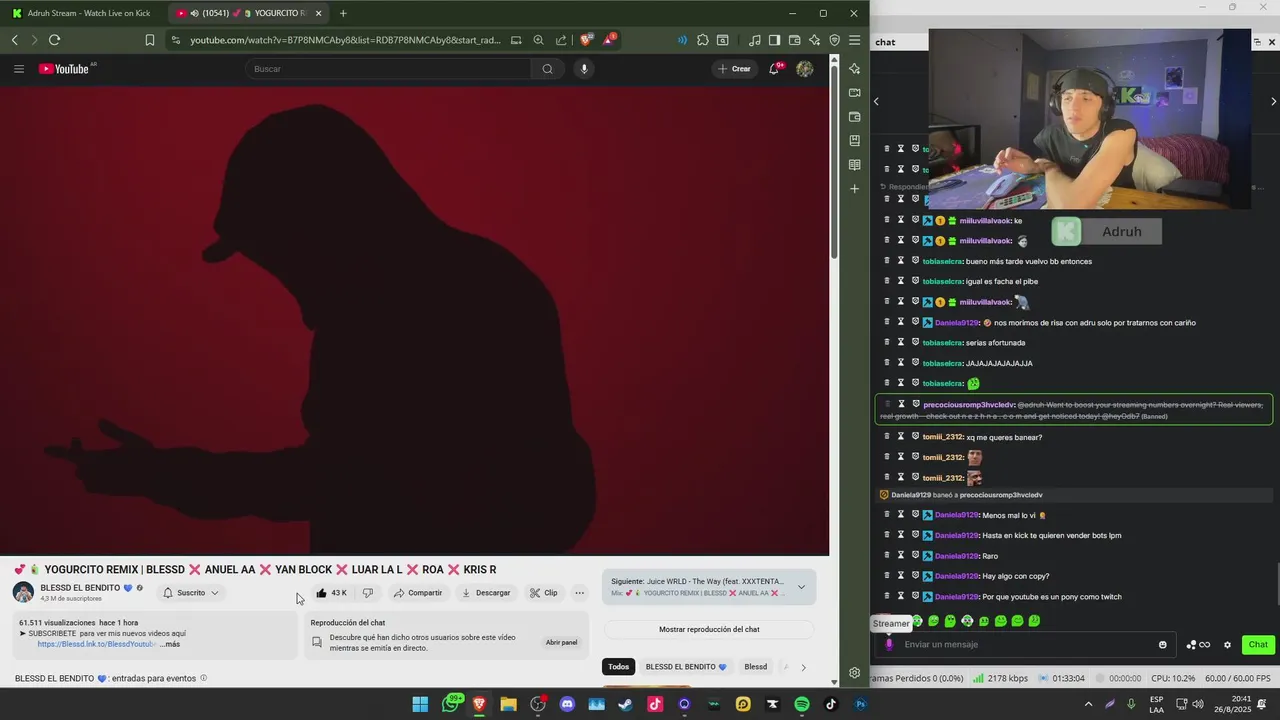The image size is (1280, 720).
Task: Click the Abrir panel button
Action: [x=561, y=642]
